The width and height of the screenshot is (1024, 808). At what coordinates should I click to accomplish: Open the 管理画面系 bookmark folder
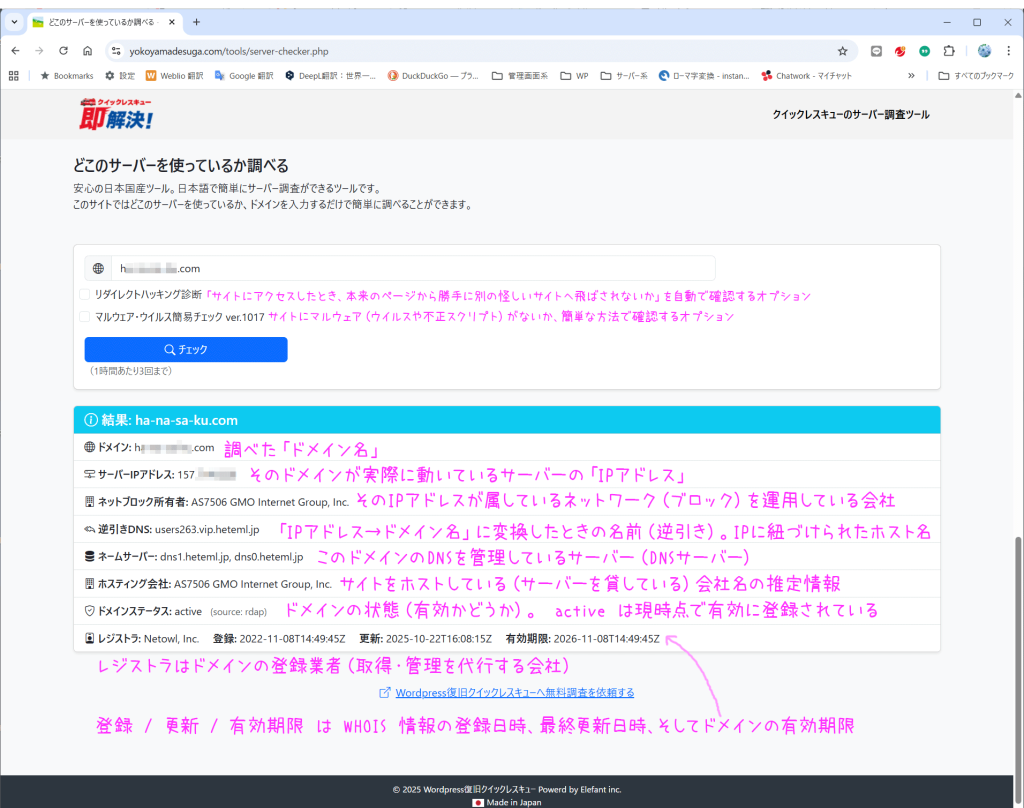520,75
